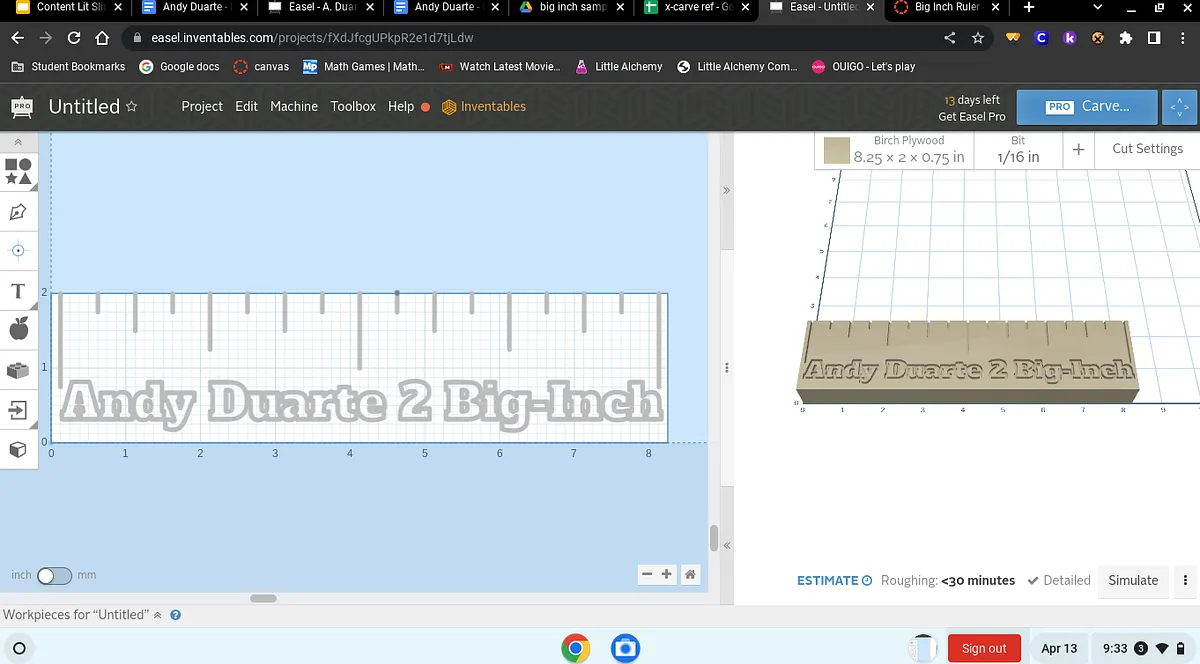Click the Carve button
1200x664 pixels.
coord(1087,106)
